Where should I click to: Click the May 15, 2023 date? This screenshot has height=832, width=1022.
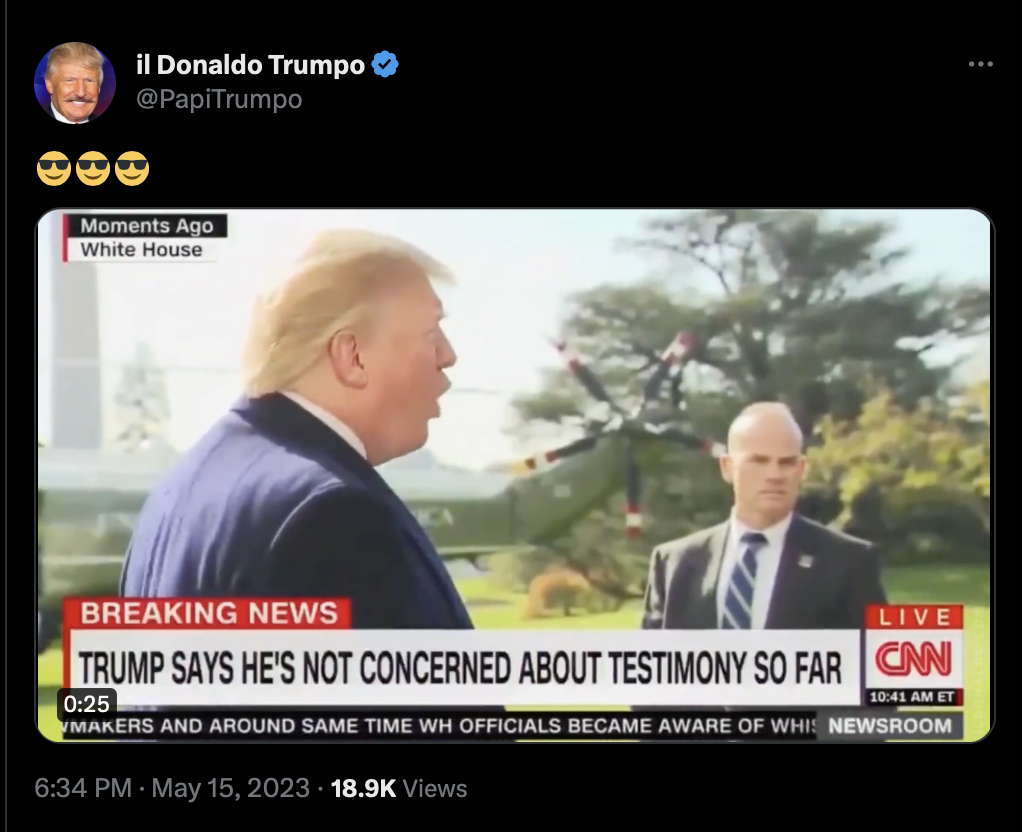coord(231,788)
